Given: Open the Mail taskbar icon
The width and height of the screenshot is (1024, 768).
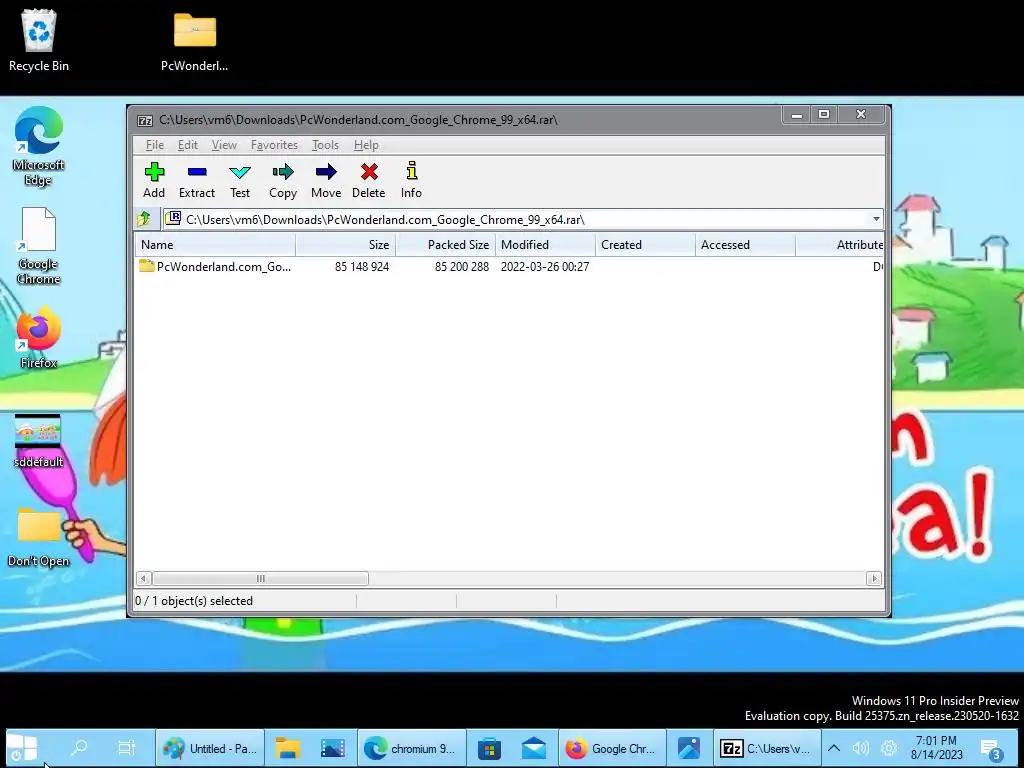Looking at the screenshot, I should pyautogui.click(x=534, y=748).
